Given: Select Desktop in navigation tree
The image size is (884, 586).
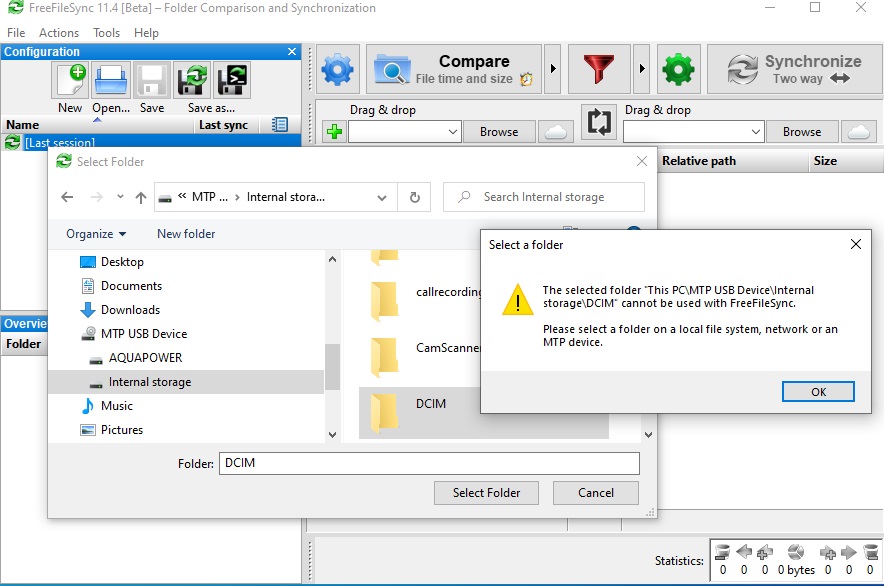Looking at the screenshot, I should (x=122, y=262).
